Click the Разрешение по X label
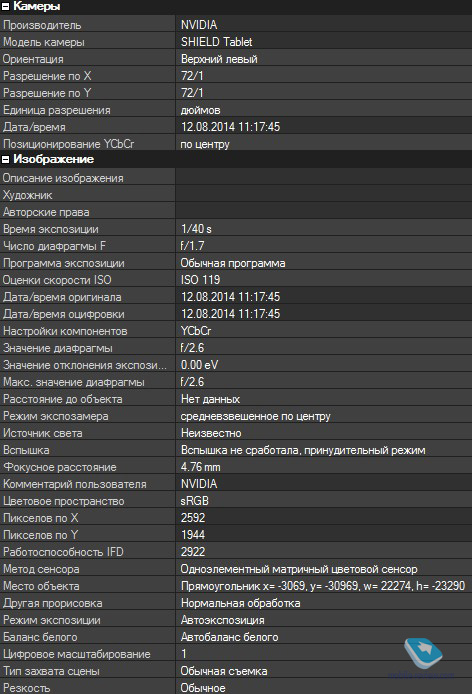This screenshot has height=694, width=472. [x=47, y=76]
